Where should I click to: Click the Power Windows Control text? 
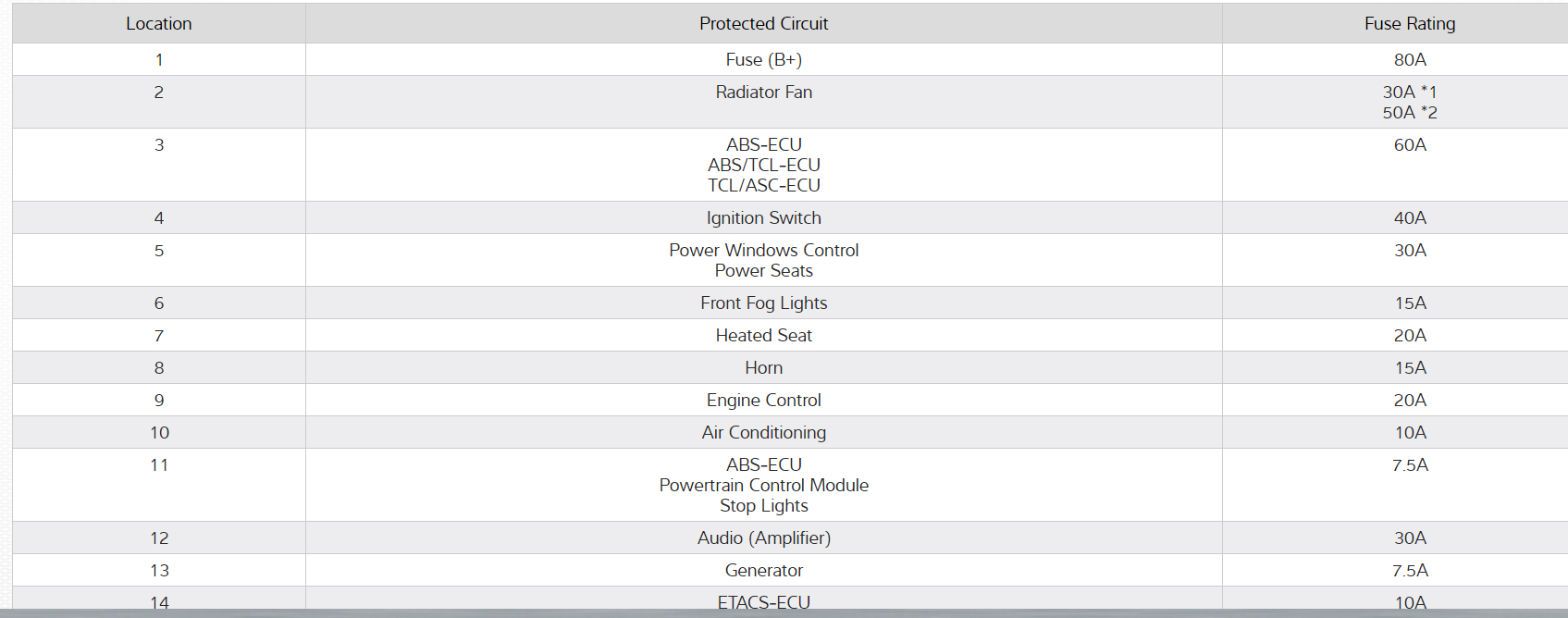tap(763, 251)
